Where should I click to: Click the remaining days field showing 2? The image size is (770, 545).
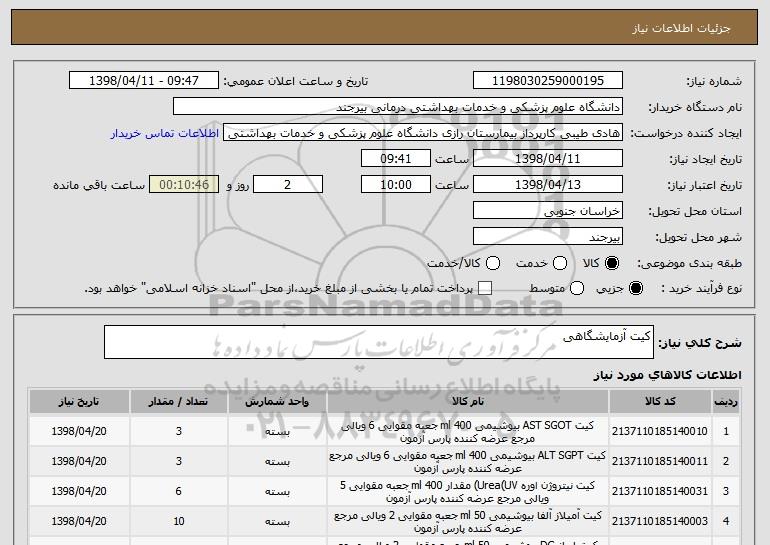pyautogui.click(x=288, y=185)
